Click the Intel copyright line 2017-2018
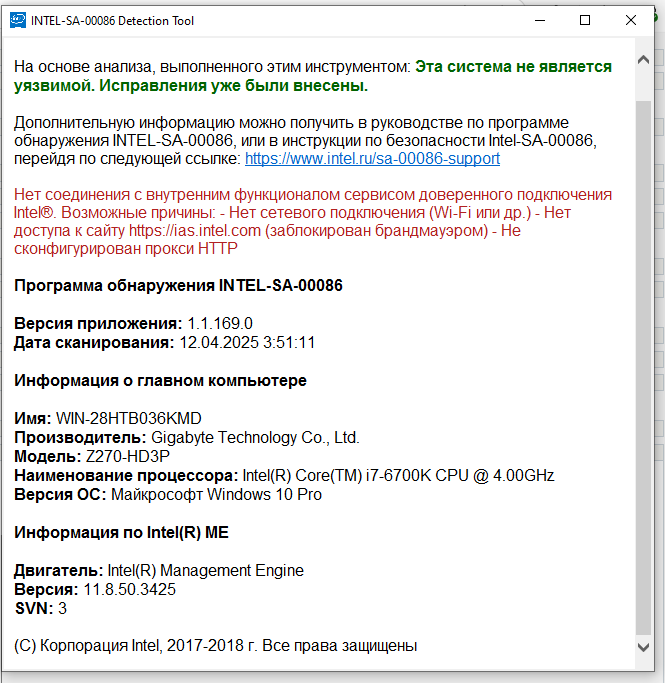Viewport: 665px width, 683px height. pos(216,646)
